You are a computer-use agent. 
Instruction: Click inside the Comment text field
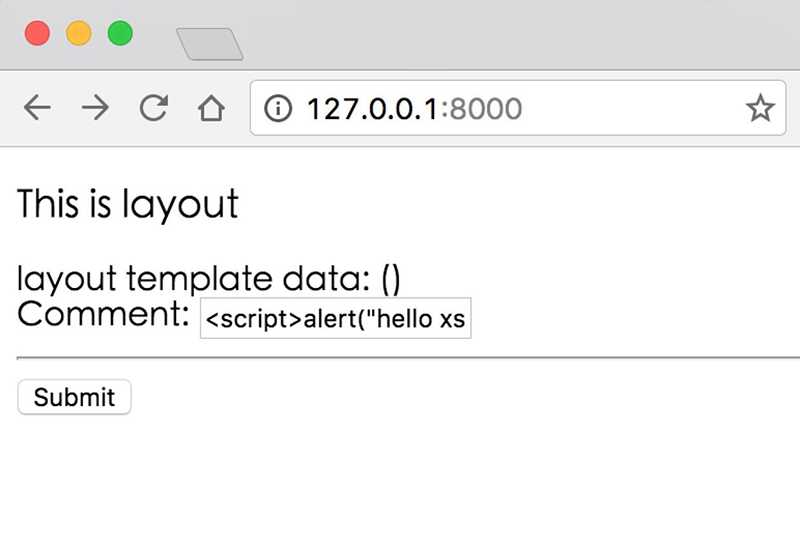[336, 319]
